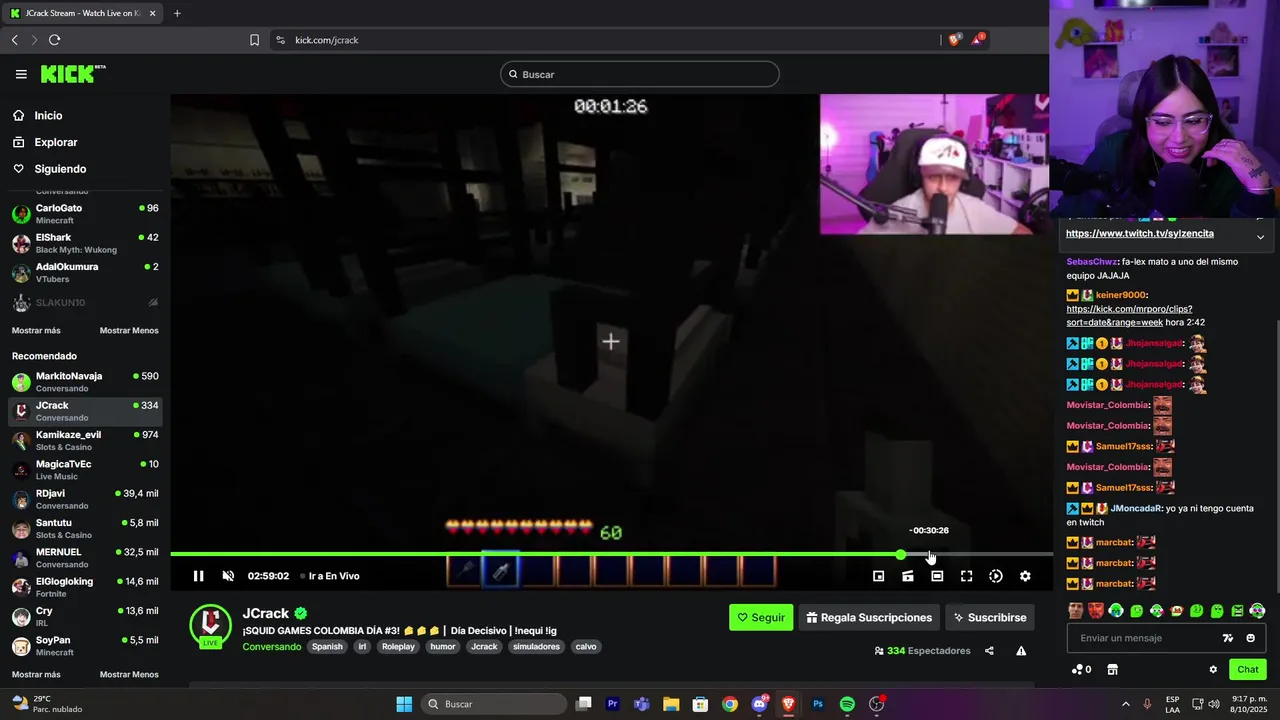Click the simuladores tag
The height and width of the screenshot is (720, 1280).
[536, 647]
